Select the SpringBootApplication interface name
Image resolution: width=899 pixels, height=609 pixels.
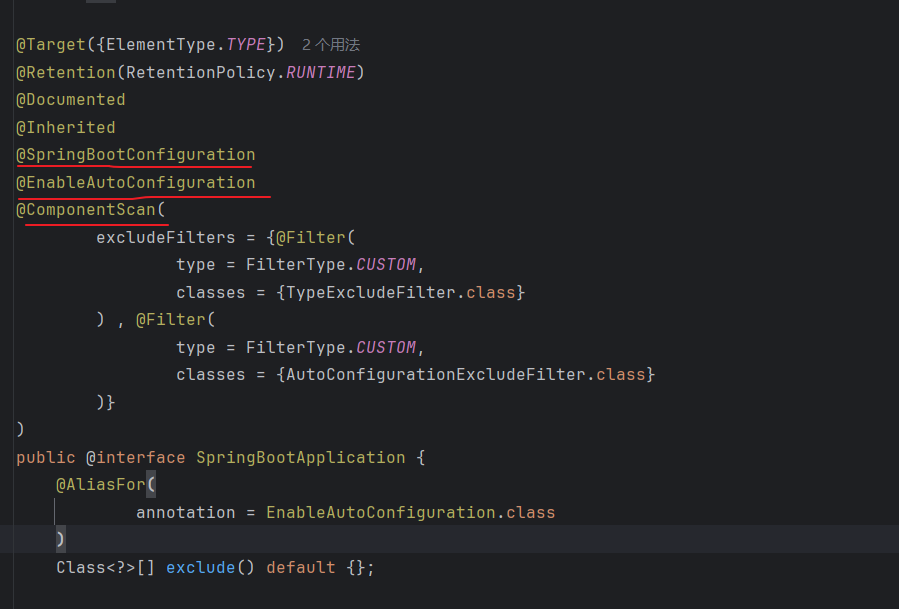tap(300, 458)
